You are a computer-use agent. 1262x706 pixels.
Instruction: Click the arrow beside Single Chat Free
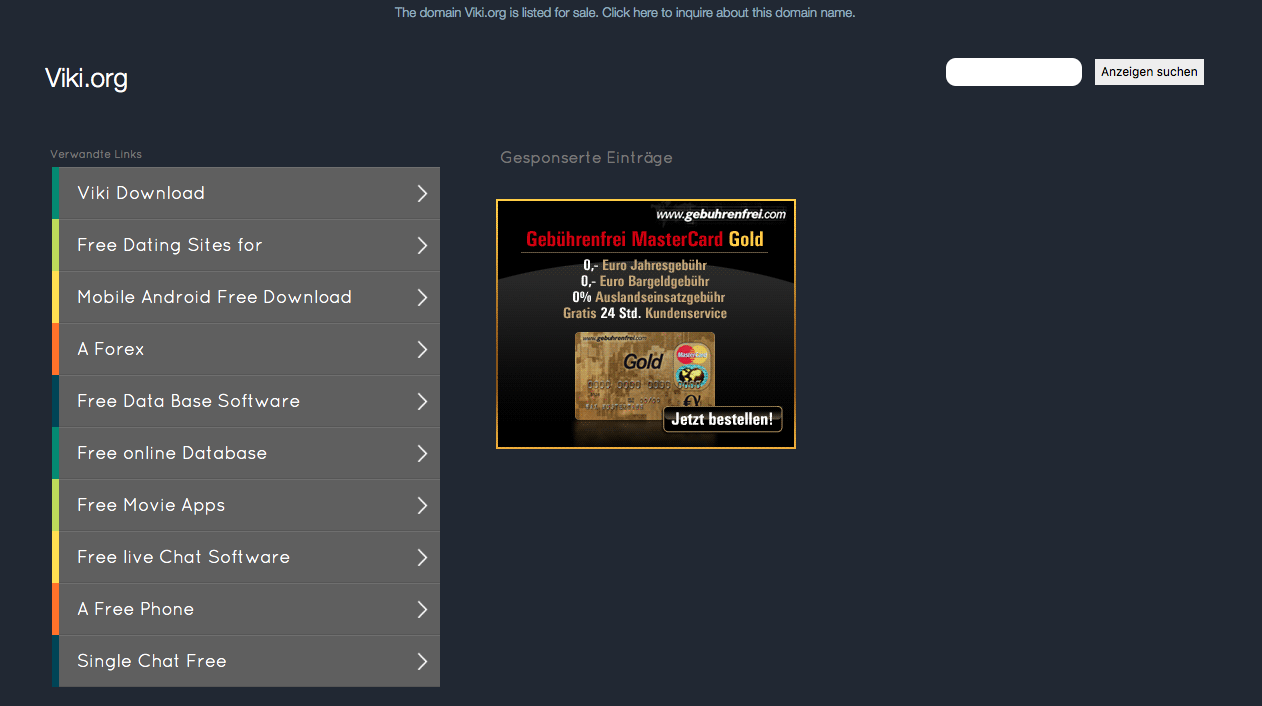point(422,662)
